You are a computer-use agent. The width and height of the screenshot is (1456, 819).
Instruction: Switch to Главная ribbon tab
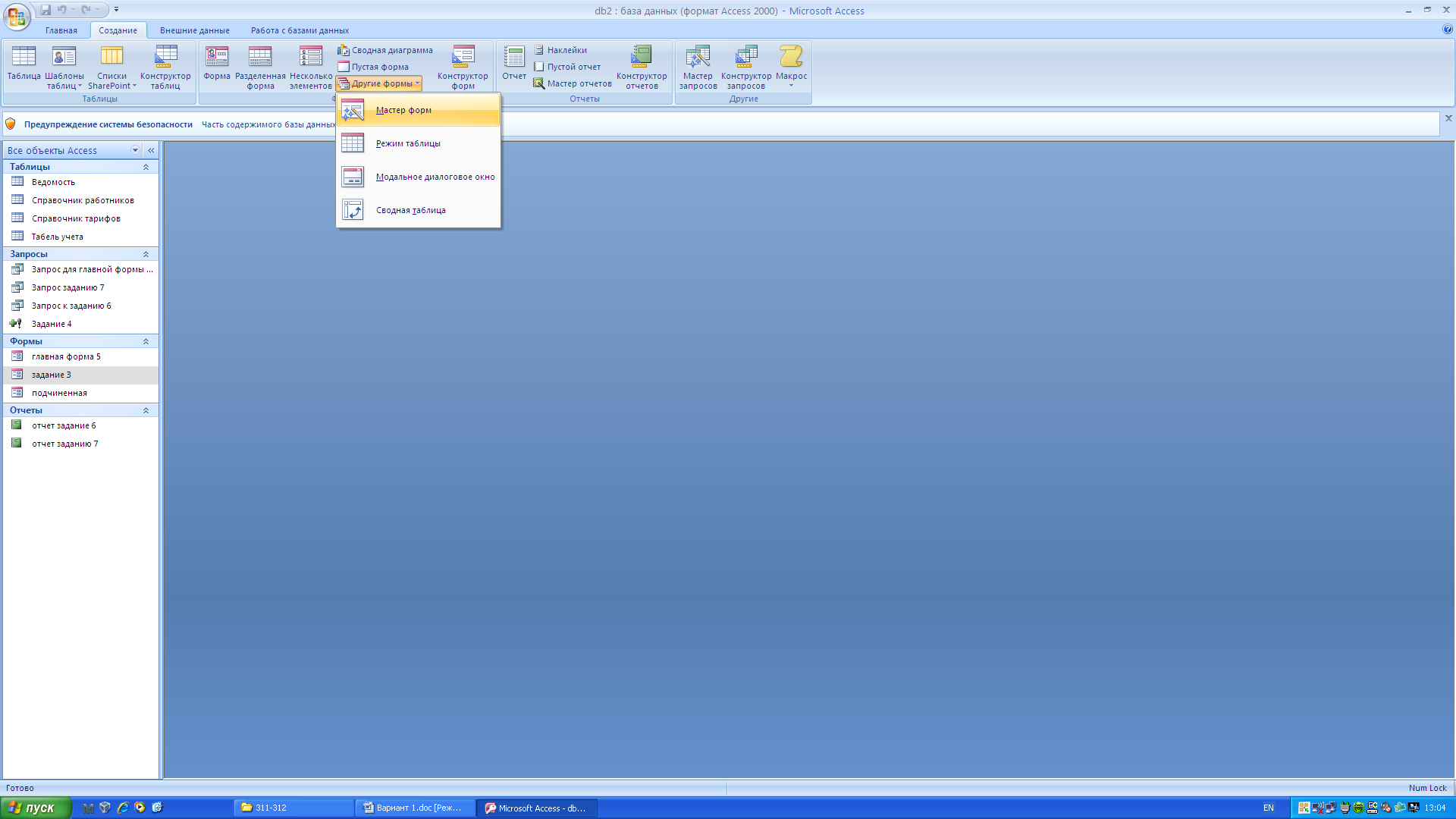click(x=61, y=30)
